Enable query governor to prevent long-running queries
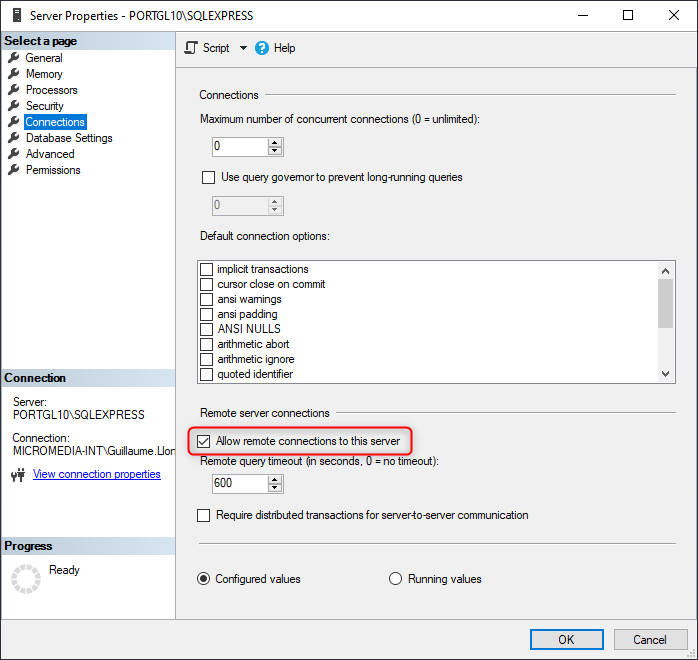Viewport: 698px width, 660px height. [209, 178]
